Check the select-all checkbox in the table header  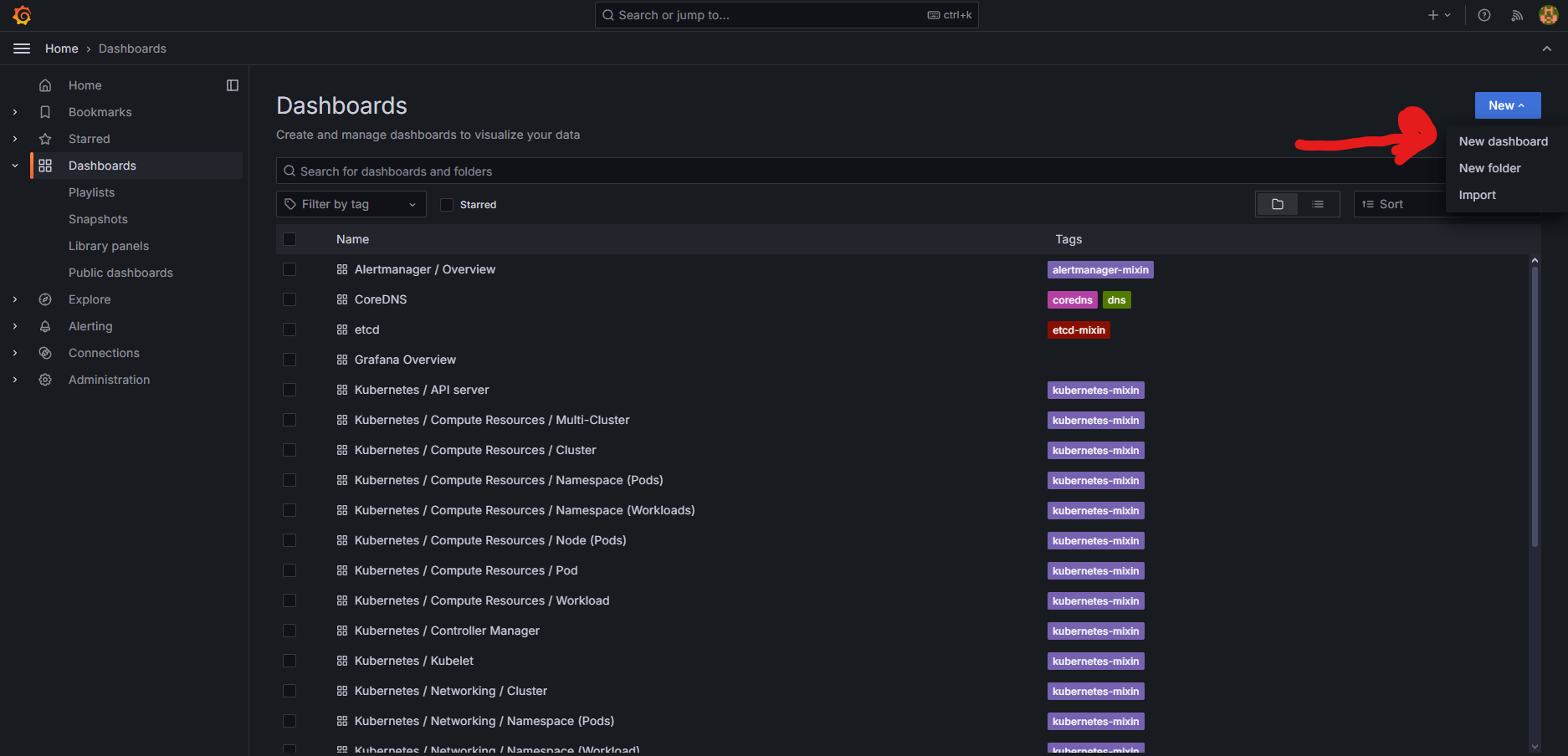click(x=290, y=239)
